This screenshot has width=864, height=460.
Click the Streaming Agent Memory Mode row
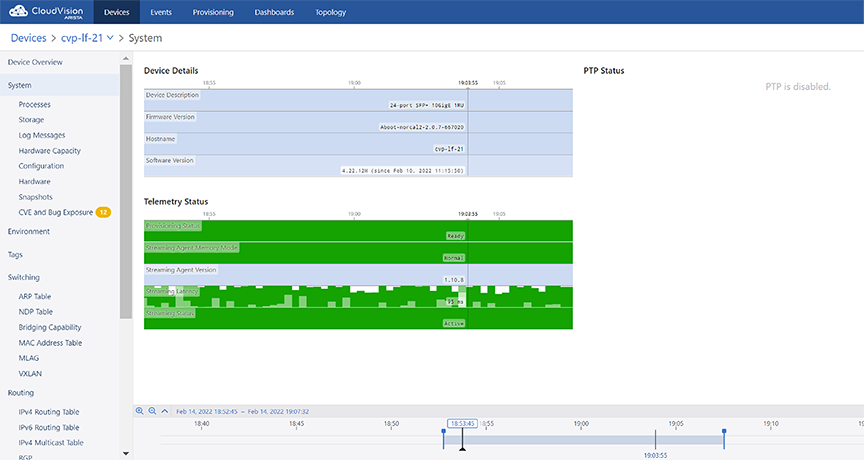pyautogui.click(x=358, y=253)
